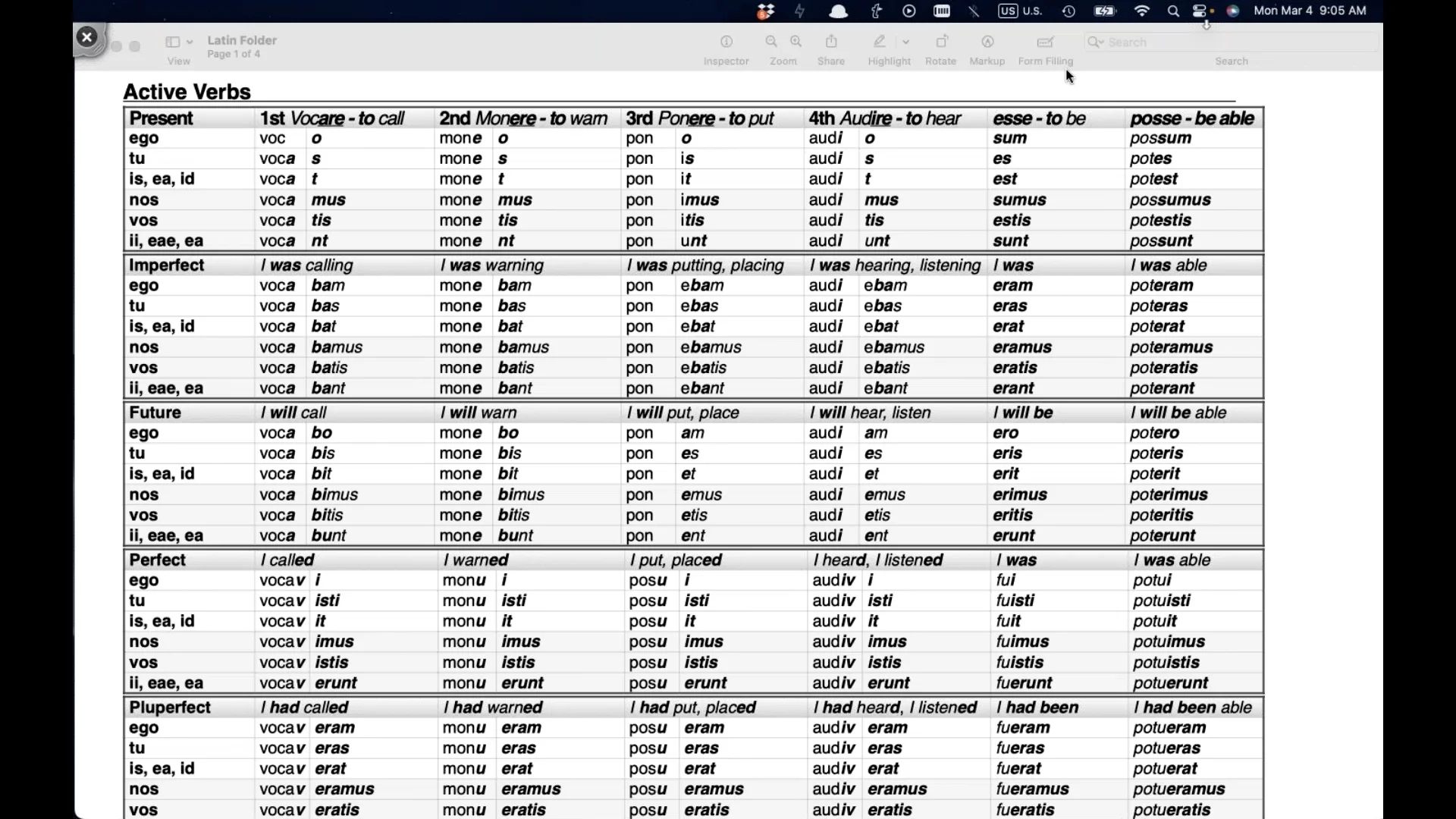Open Spotlight search from the menu bar
1456x819 pixels.
[x=1173, y=11]
